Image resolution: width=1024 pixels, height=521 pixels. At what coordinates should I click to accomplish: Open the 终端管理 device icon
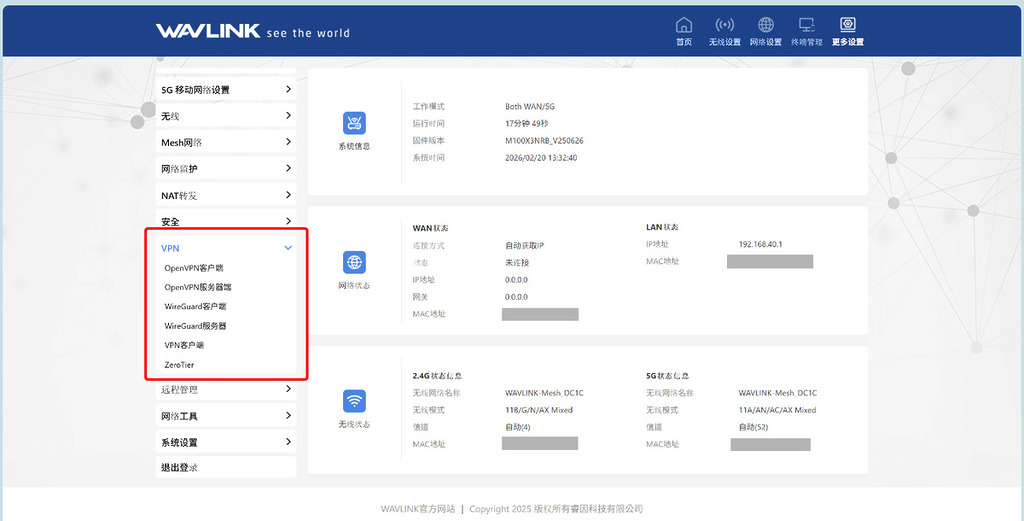click(807, 25)
